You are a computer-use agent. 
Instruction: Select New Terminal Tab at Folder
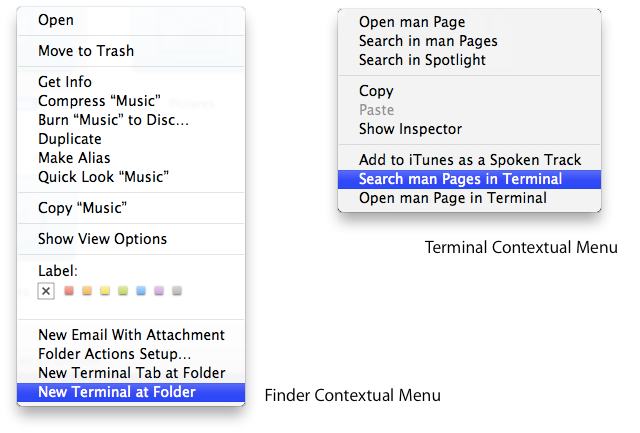tap(130, 373)
